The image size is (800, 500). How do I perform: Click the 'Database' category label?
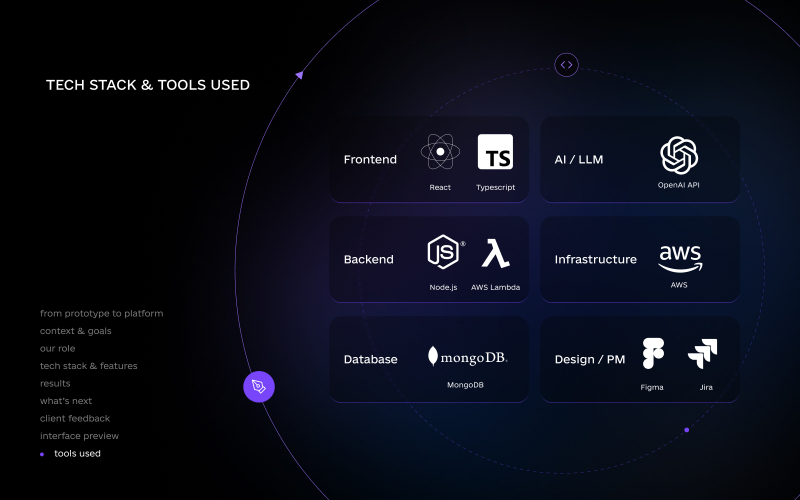point(370,359)
